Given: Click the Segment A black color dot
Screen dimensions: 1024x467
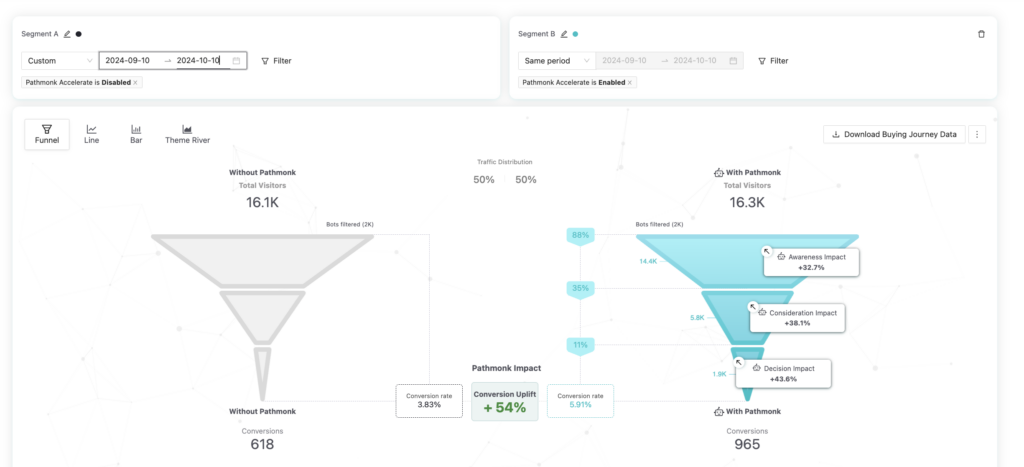Looking at the screenshot, I should click(79, 34).
